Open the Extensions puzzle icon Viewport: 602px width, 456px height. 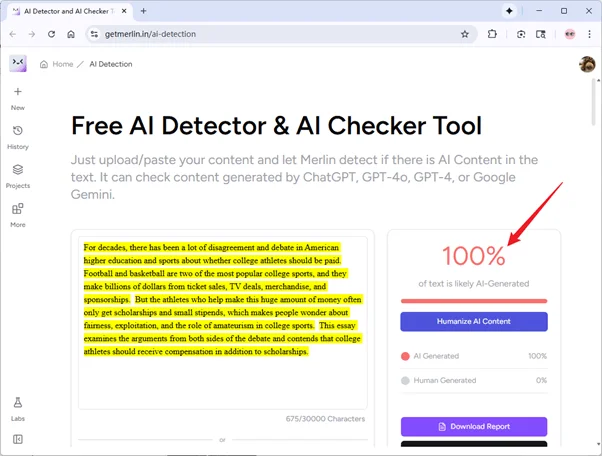point(492,34)
